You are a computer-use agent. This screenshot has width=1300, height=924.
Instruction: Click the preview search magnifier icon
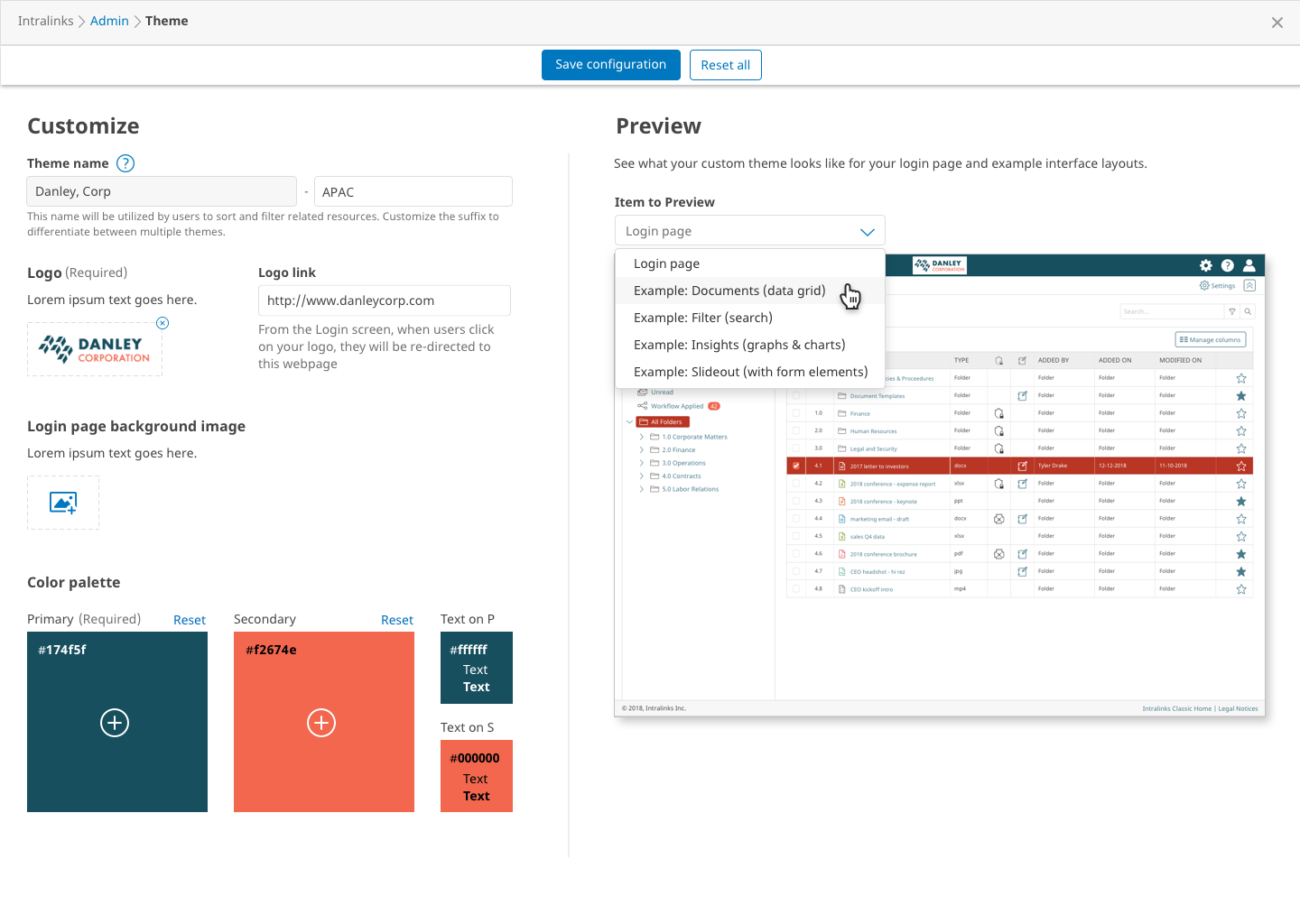(x=1248, y=311)
